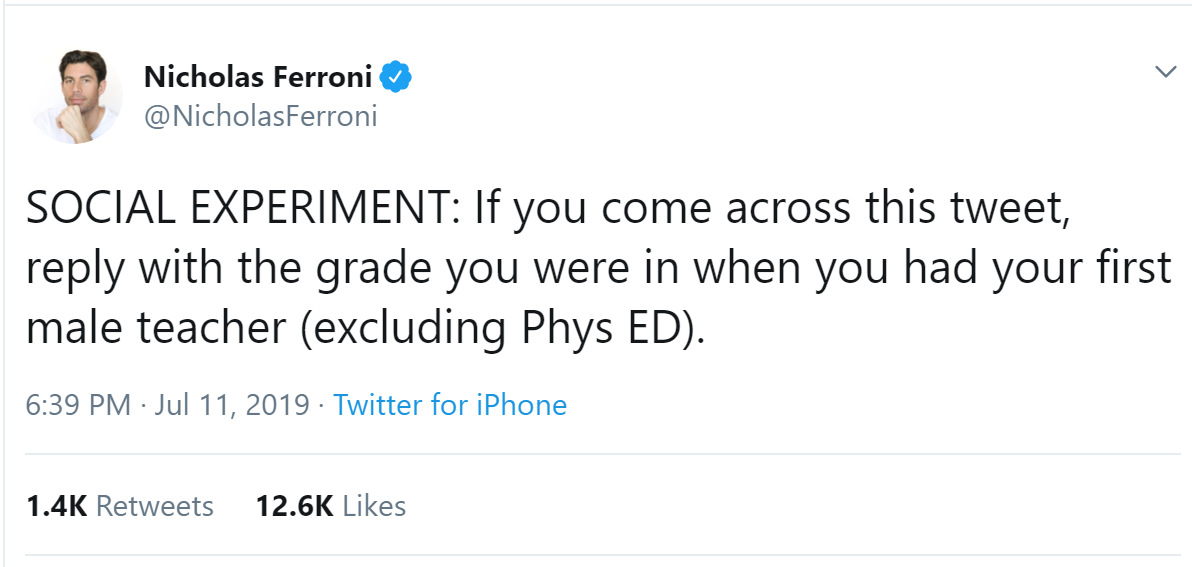The height and width of the screenshot is (567, 1192).
Task: Open the tweet options chevron menu
Action: point(1164,72)
